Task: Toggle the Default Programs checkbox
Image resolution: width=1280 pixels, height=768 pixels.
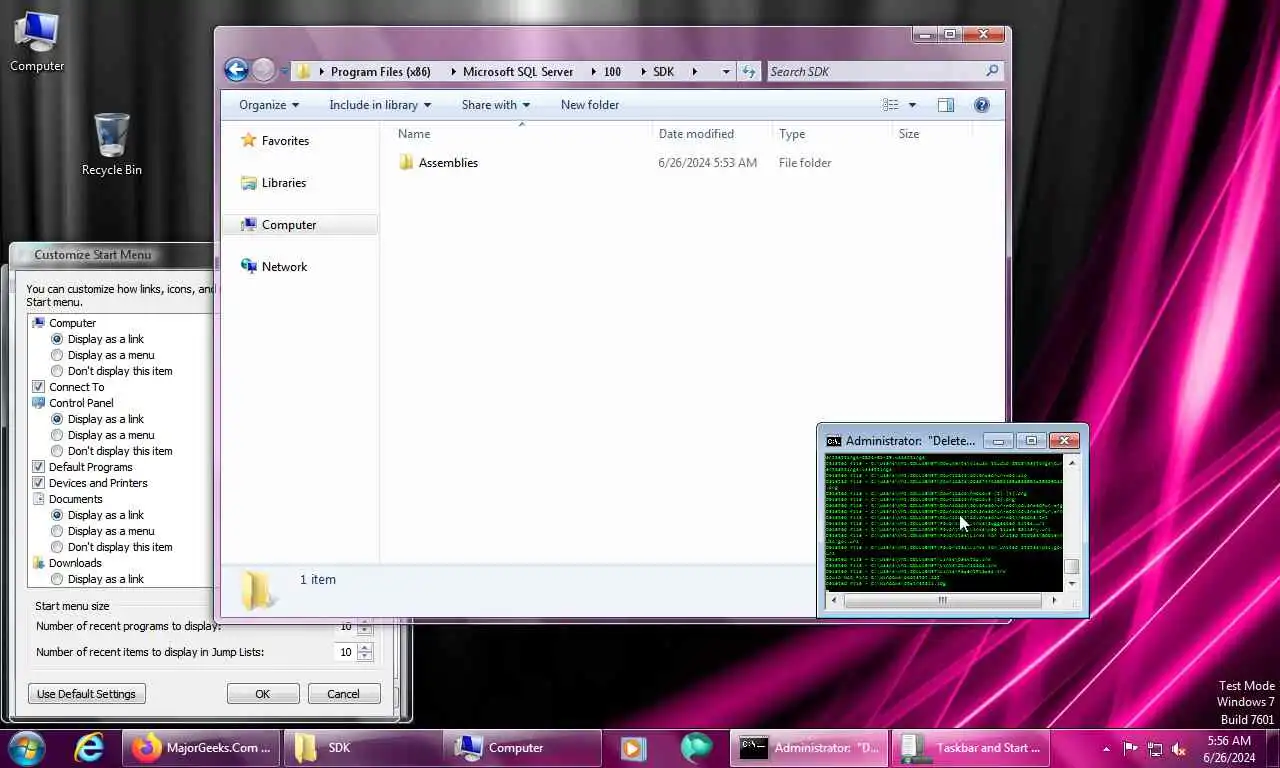Action: coord(39,467)
